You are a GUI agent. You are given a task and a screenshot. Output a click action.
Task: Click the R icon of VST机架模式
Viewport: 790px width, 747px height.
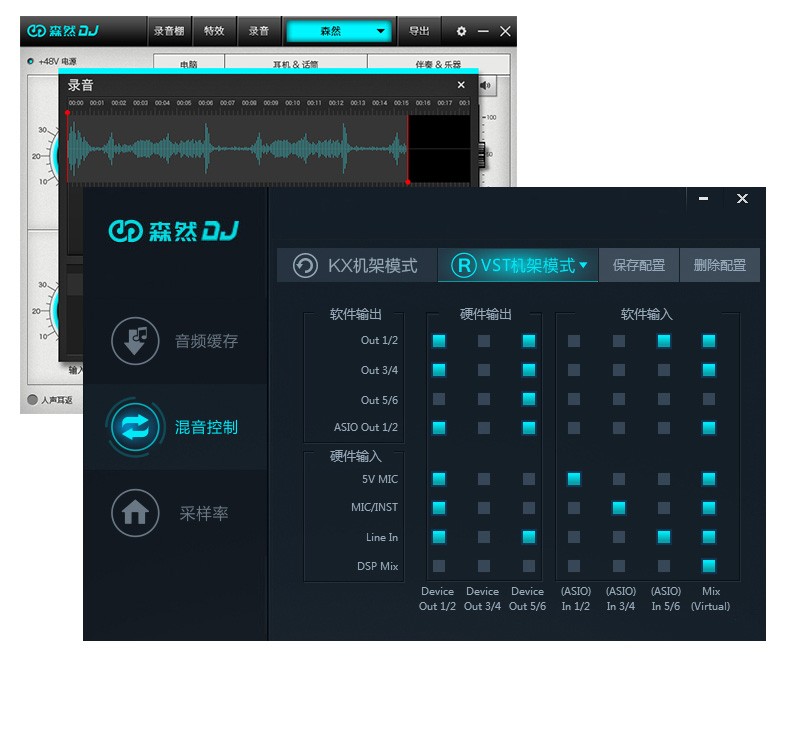[464, 265]
